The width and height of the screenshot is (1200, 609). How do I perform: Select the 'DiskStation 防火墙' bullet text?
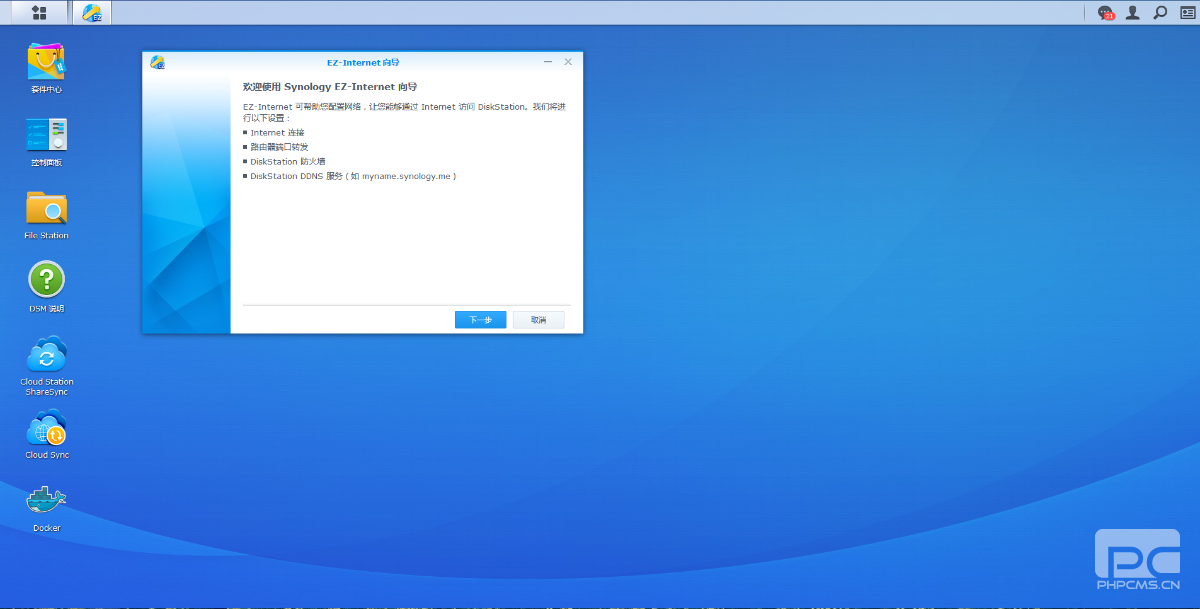point(288,161)
